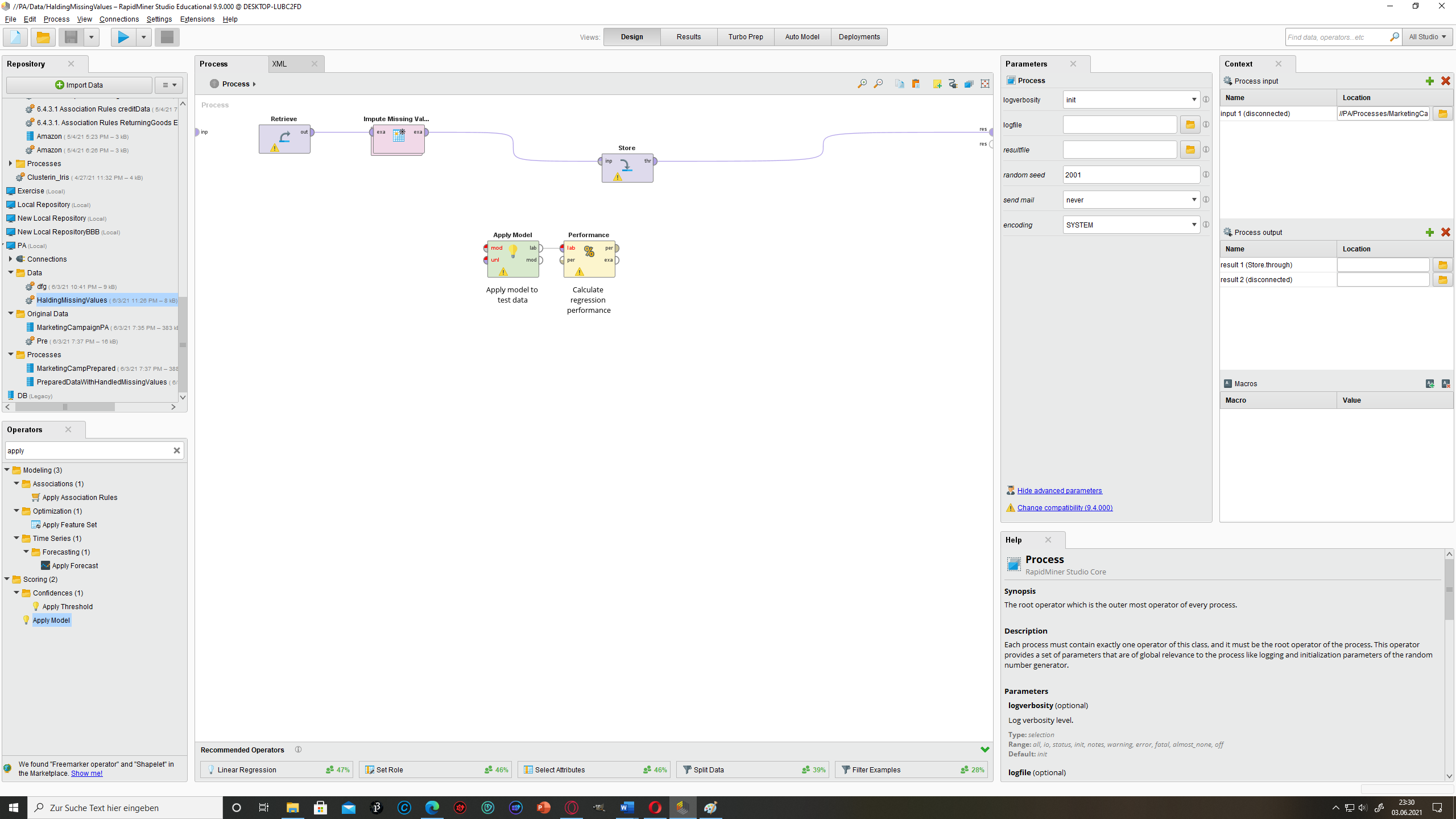Switch to the XML tab

[279, 64]
